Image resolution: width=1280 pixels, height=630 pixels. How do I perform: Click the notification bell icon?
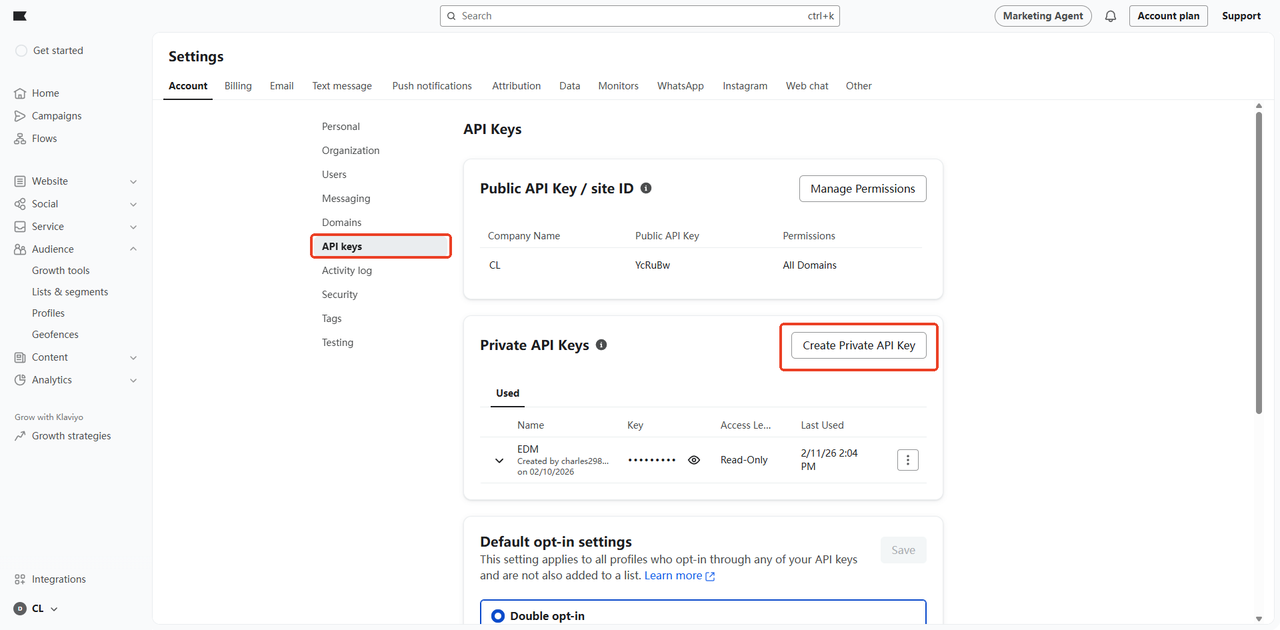[x=1110, y=16]
